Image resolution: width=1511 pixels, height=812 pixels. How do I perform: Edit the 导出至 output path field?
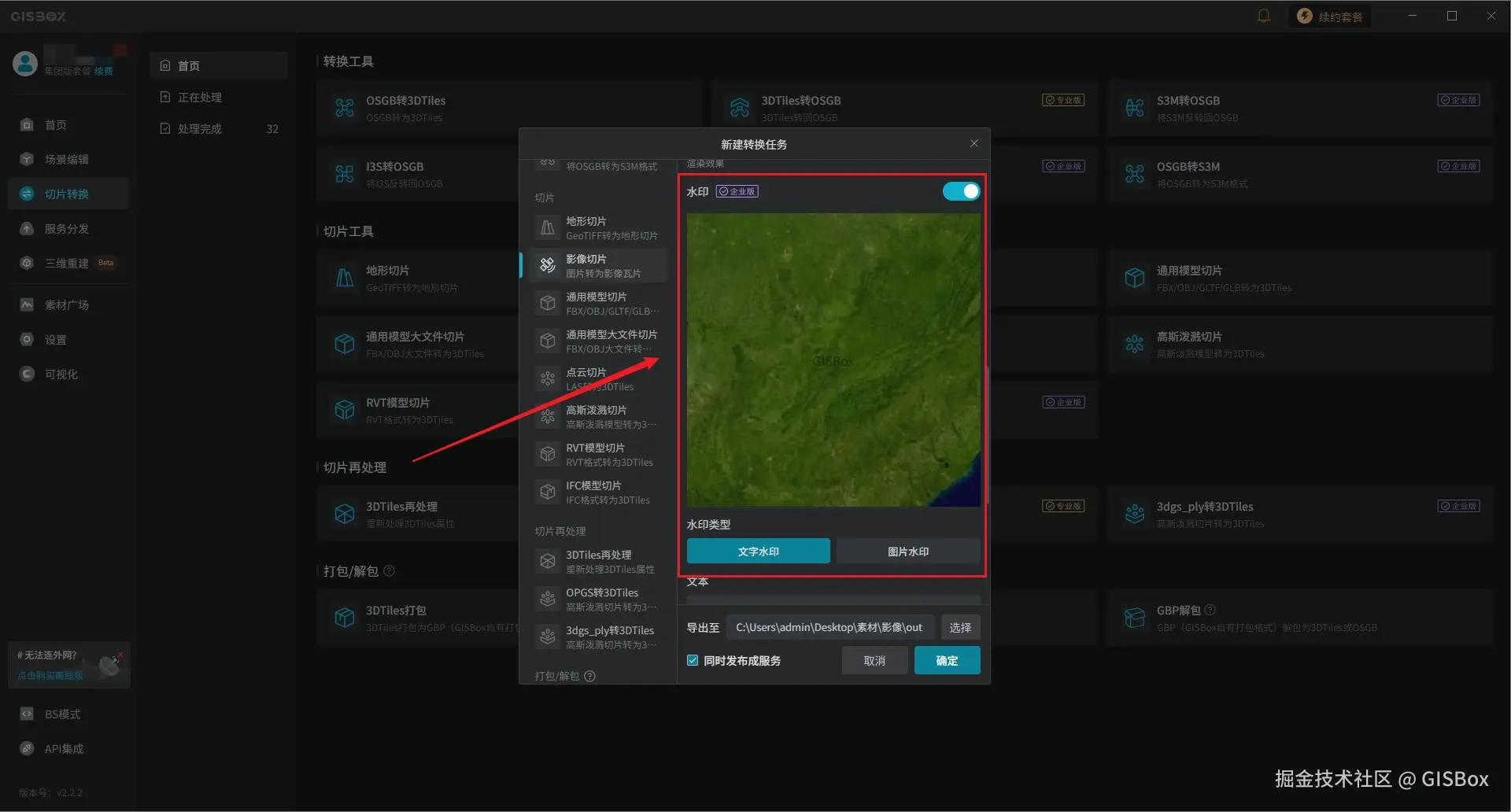(x=830, y=628)
